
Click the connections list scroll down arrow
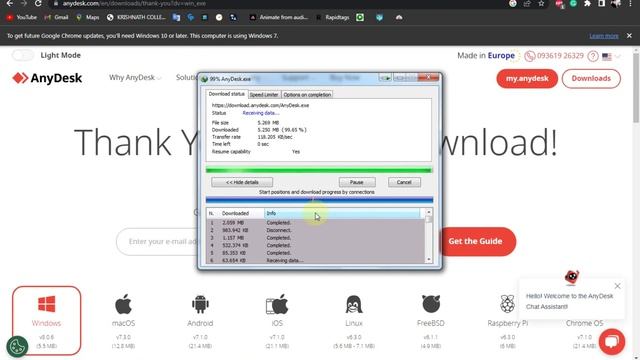[x=429, y=260]
